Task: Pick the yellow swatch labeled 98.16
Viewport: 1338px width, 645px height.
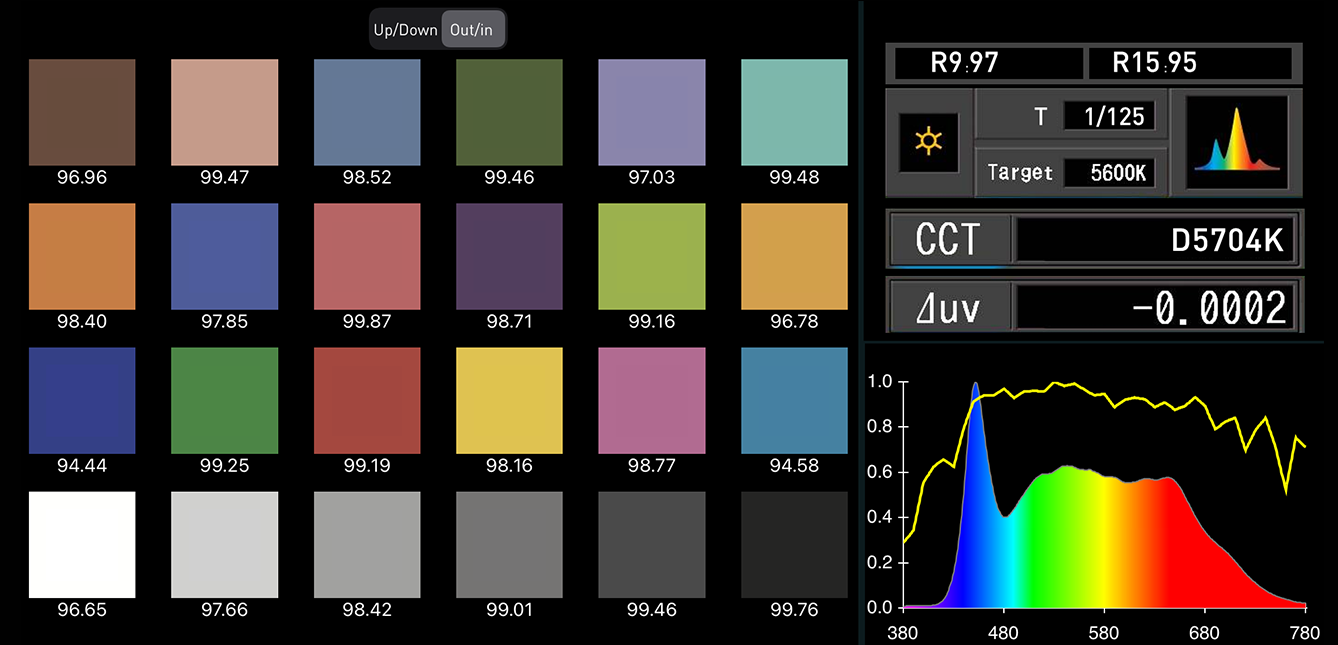Action: pyautogui.click(x=509, y=400)
